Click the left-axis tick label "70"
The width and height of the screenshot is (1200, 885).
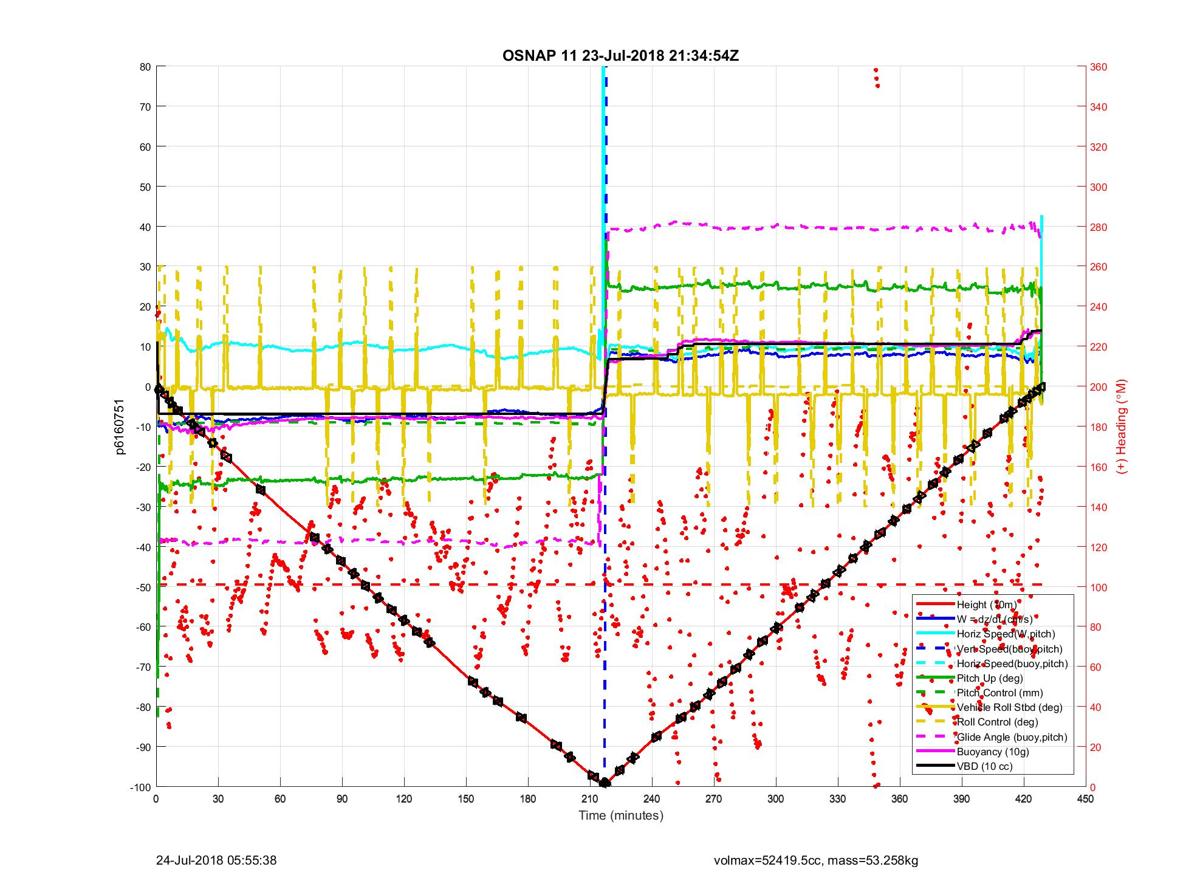pyautogui.click(x=144, y=107)
